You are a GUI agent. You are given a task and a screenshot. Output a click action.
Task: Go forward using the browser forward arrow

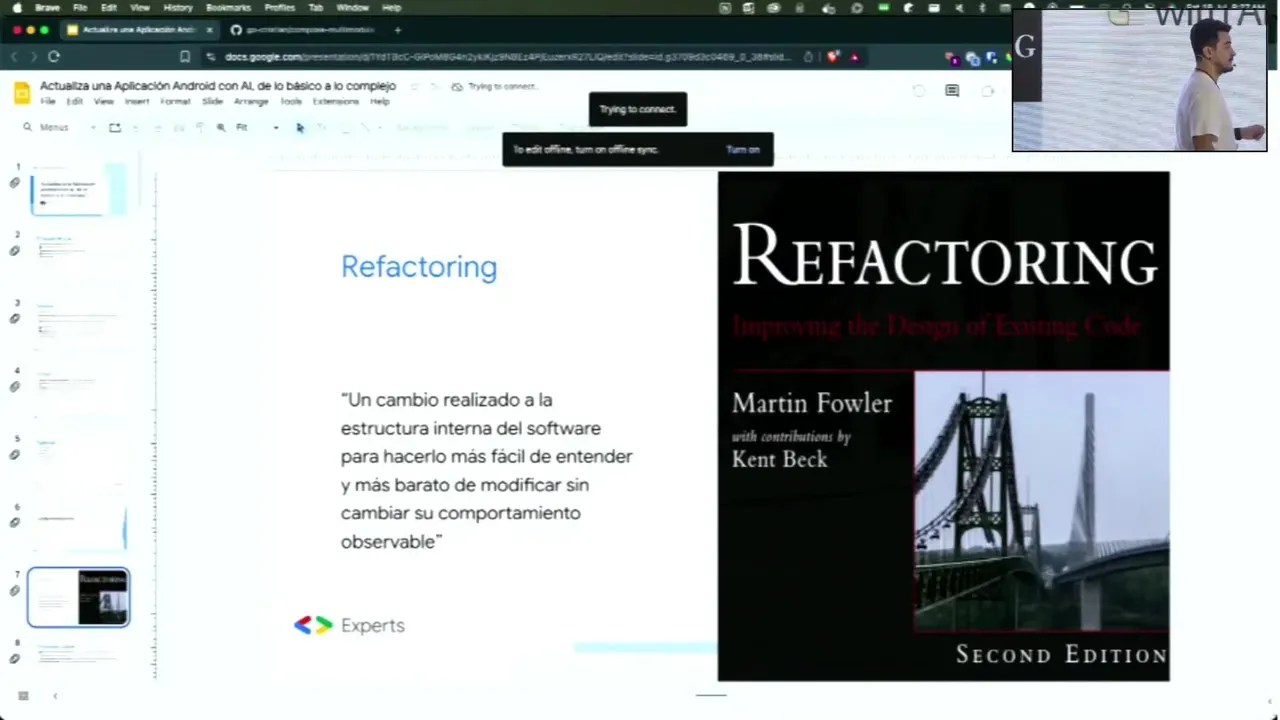point(33,57)
